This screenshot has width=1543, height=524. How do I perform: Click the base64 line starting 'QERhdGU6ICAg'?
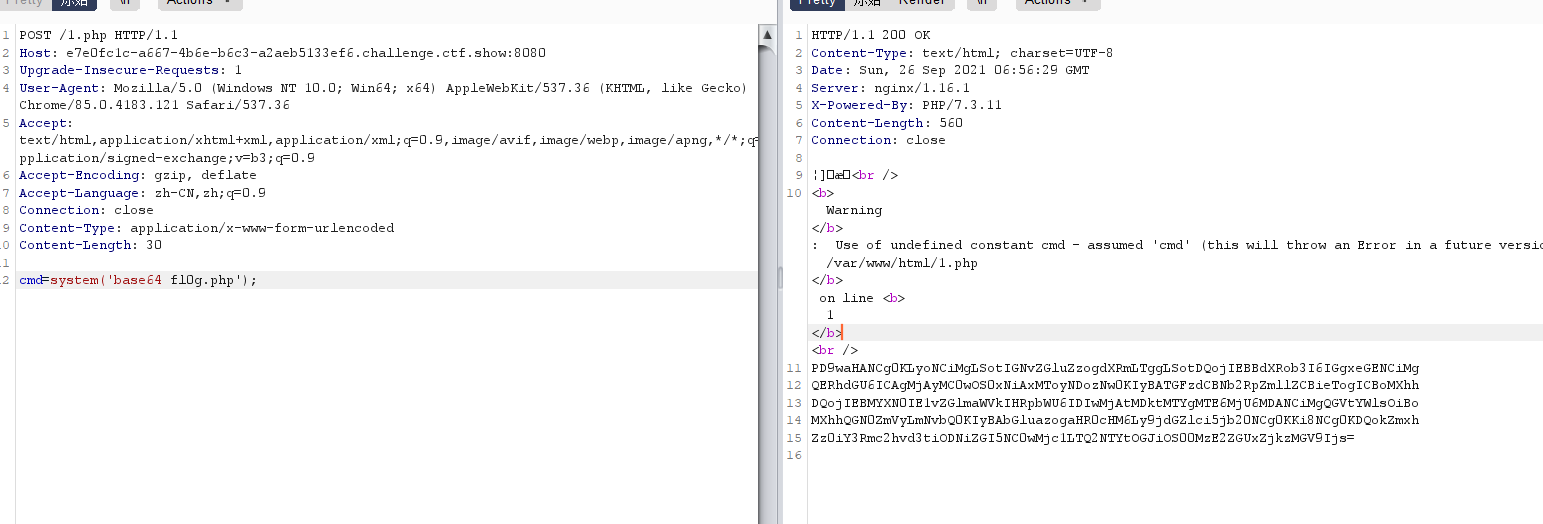click(x=1115, y=385)
